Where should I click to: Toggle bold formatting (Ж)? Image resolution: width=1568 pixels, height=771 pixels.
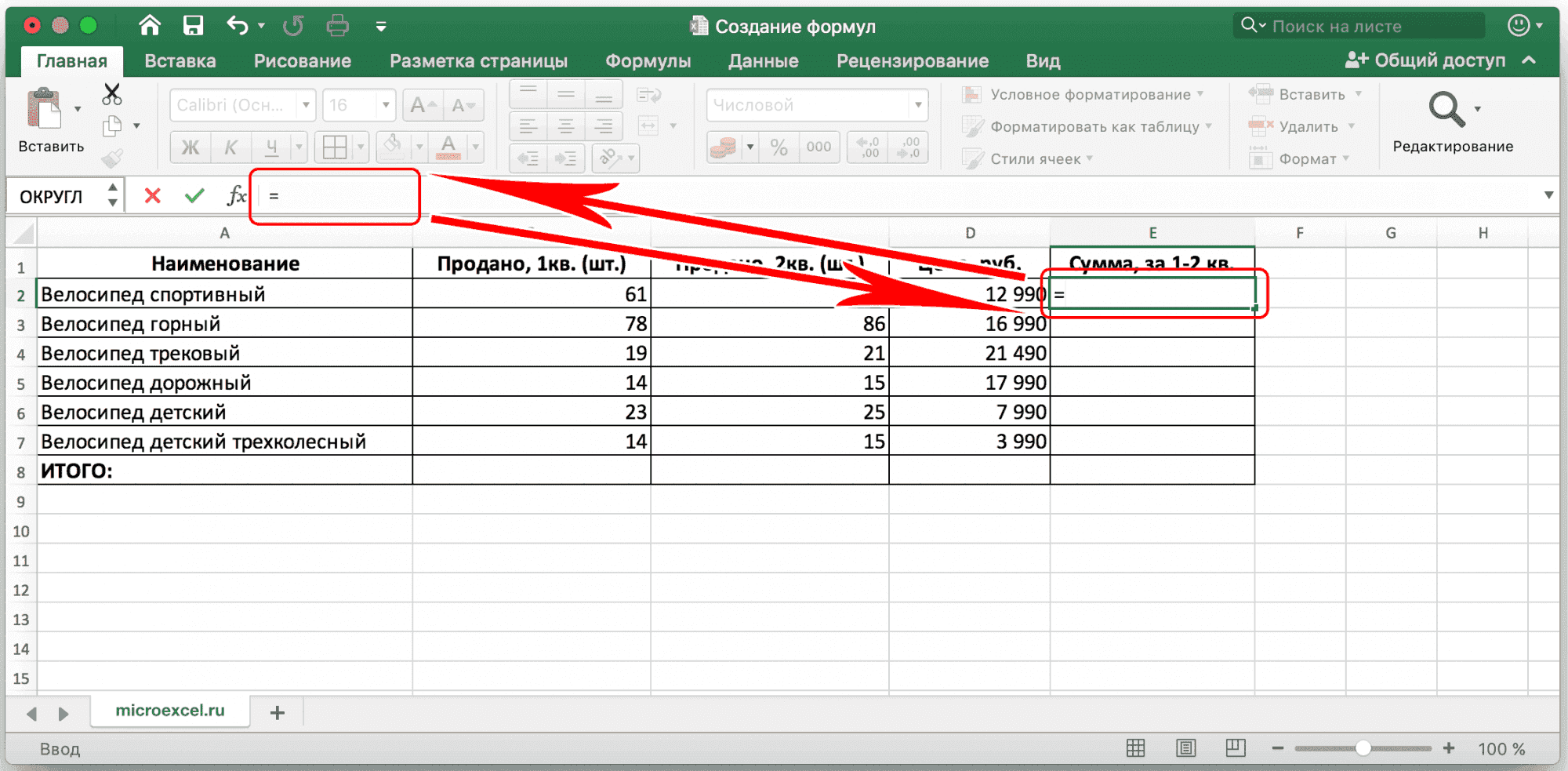(188, 147)
